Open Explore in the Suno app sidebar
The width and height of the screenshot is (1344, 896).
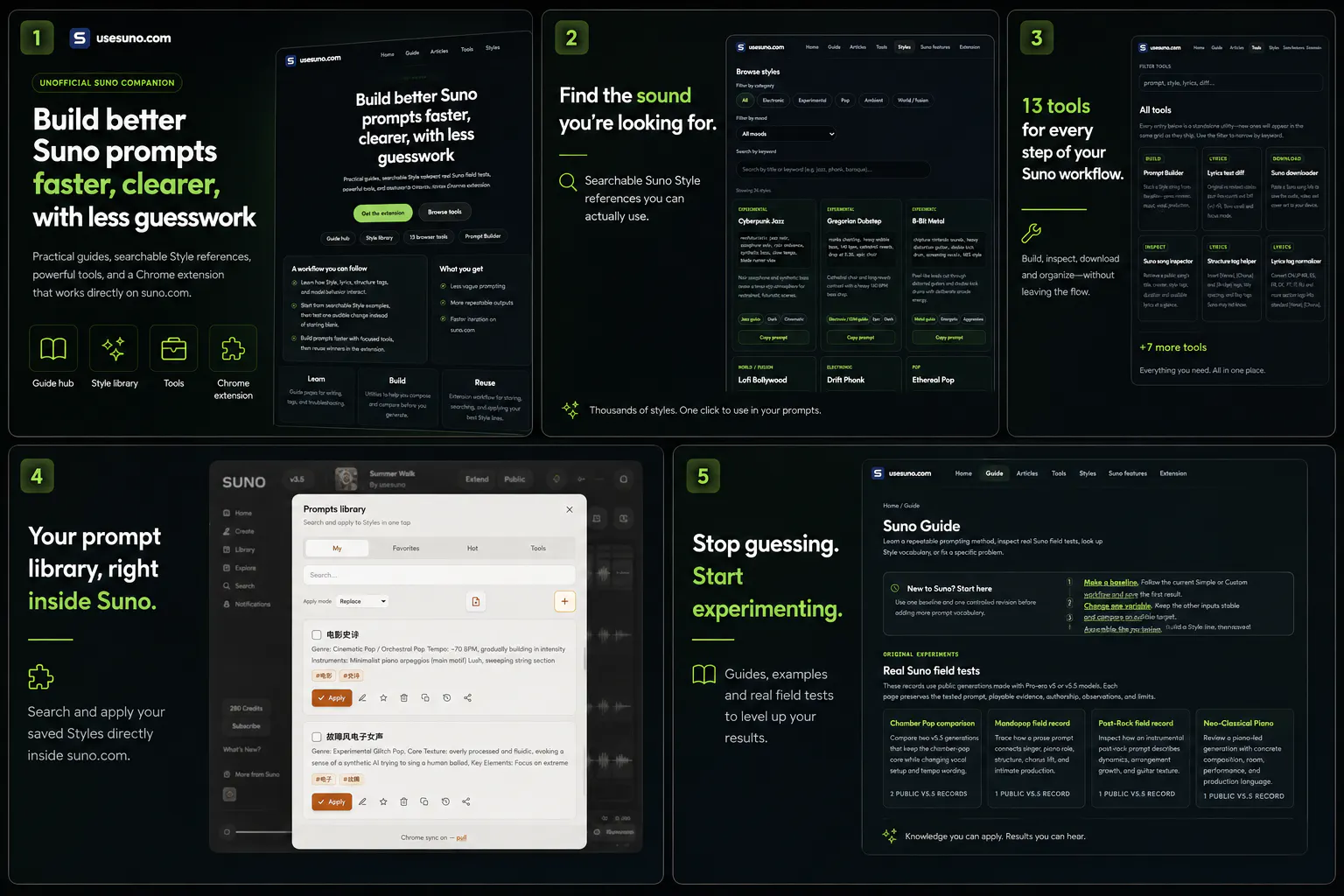[240, 568]
